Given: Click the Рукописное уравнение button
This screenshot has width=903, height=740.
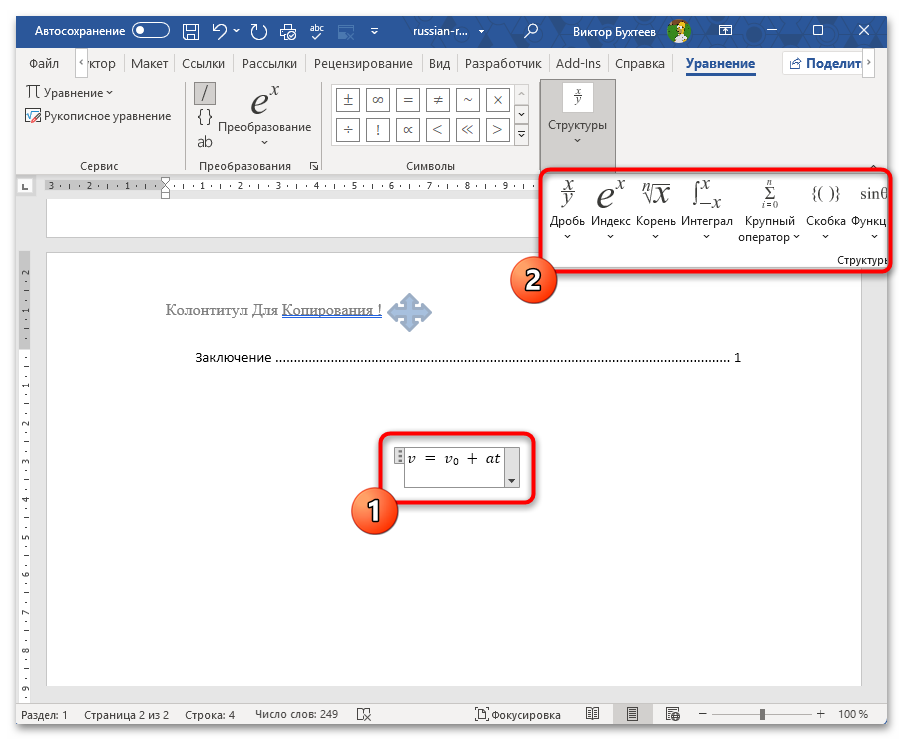Looking at the screenshot, I should point(98,116).
